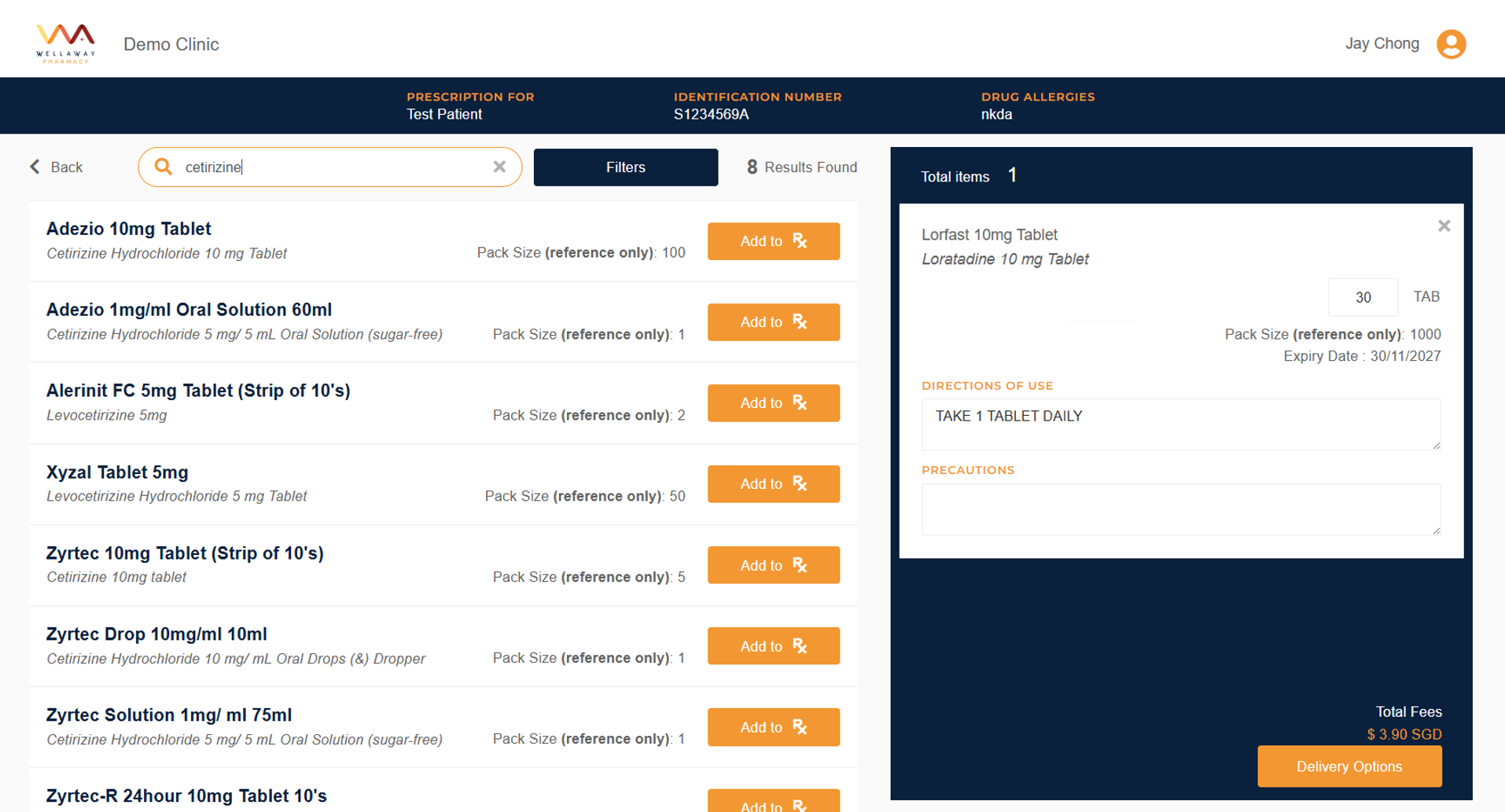Click the Cetirizine 10mg tablet description
The width and height of the screenshot is (1505, 812).
(x=116, y=577)
